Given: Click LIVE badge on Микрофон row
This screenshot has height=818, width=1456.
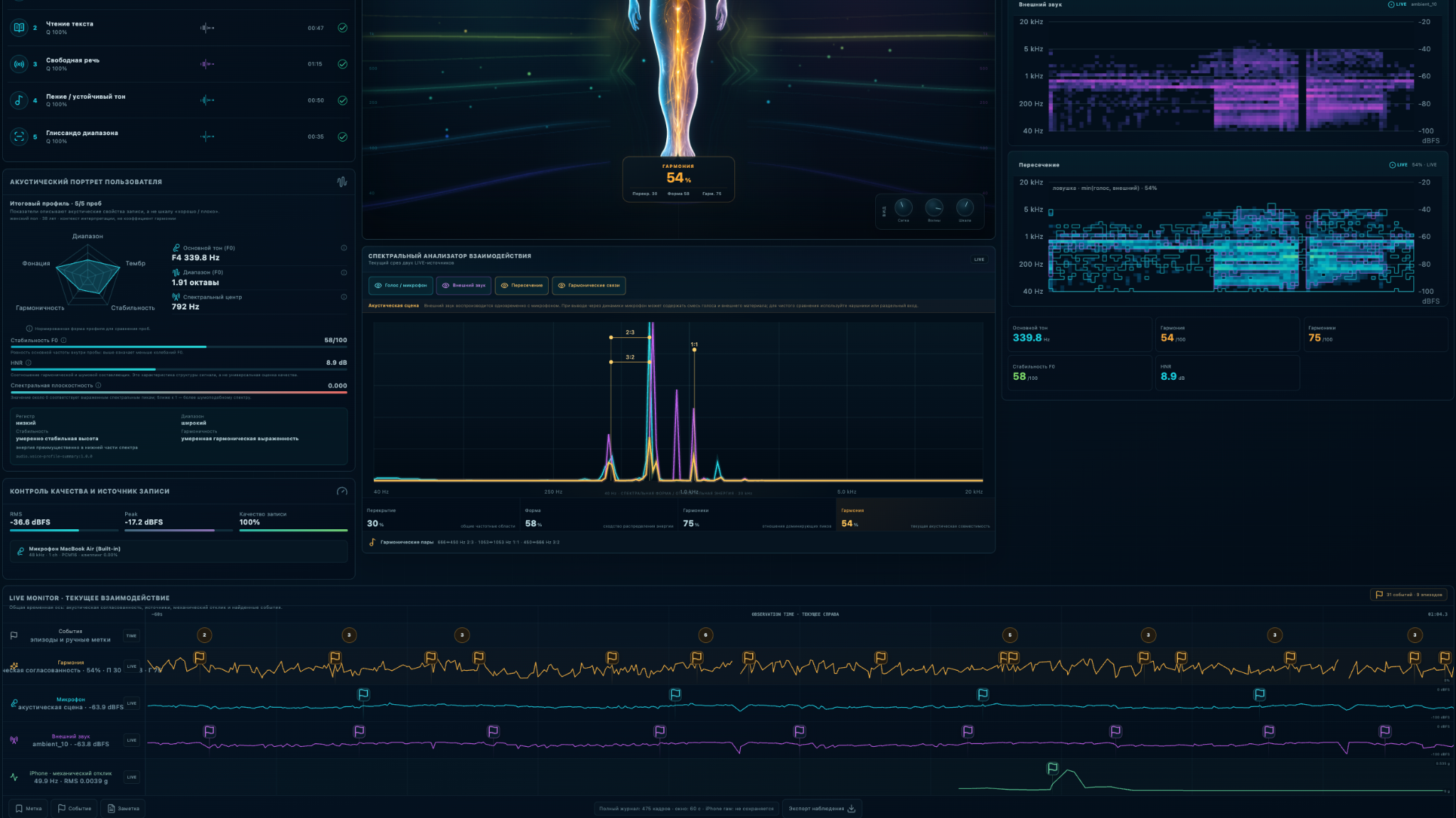Looking at the screenshot, I should click(x=132, y=703).
